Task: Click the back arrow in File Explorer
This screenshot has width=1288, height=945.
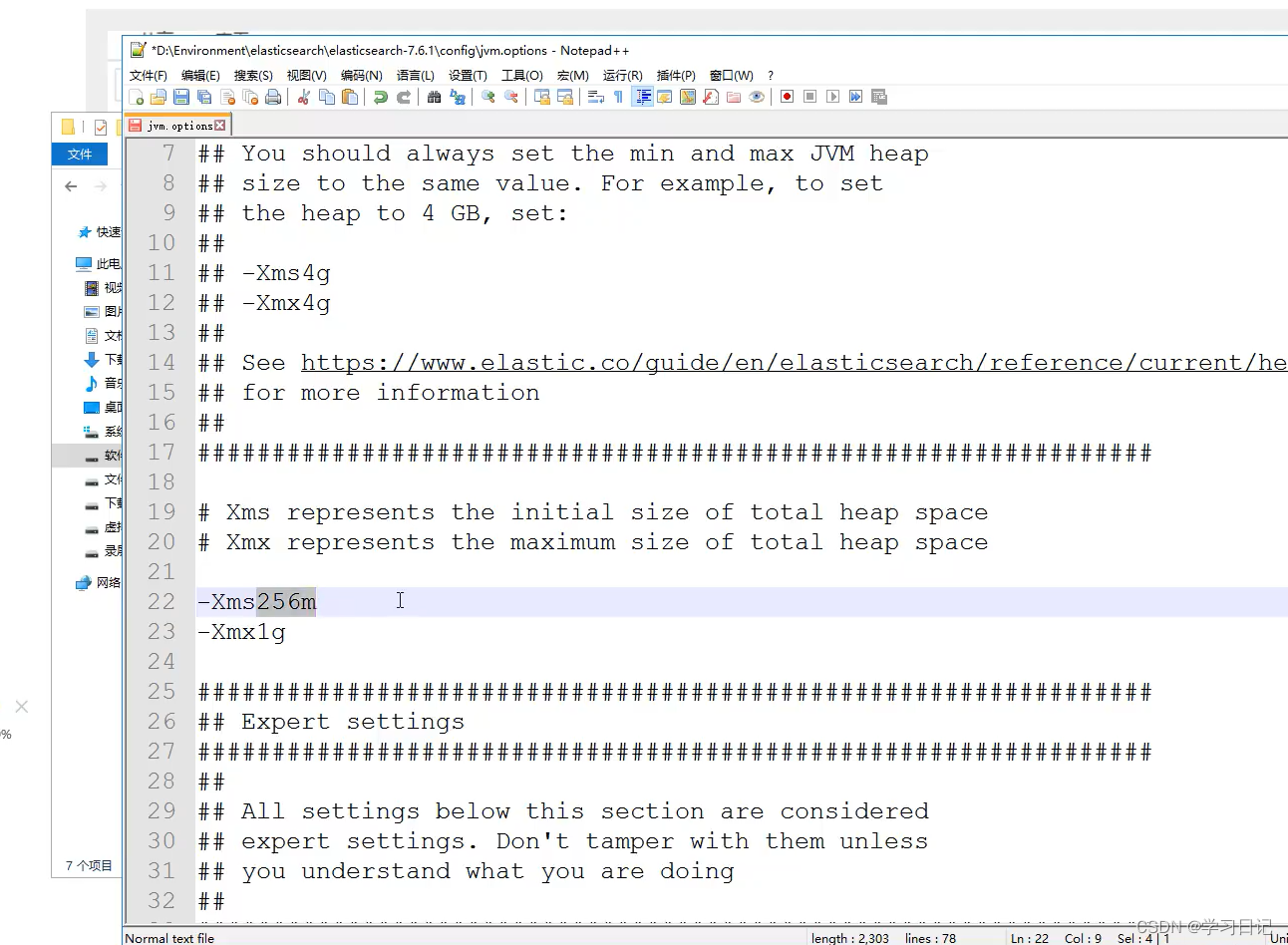Action: 71,186
